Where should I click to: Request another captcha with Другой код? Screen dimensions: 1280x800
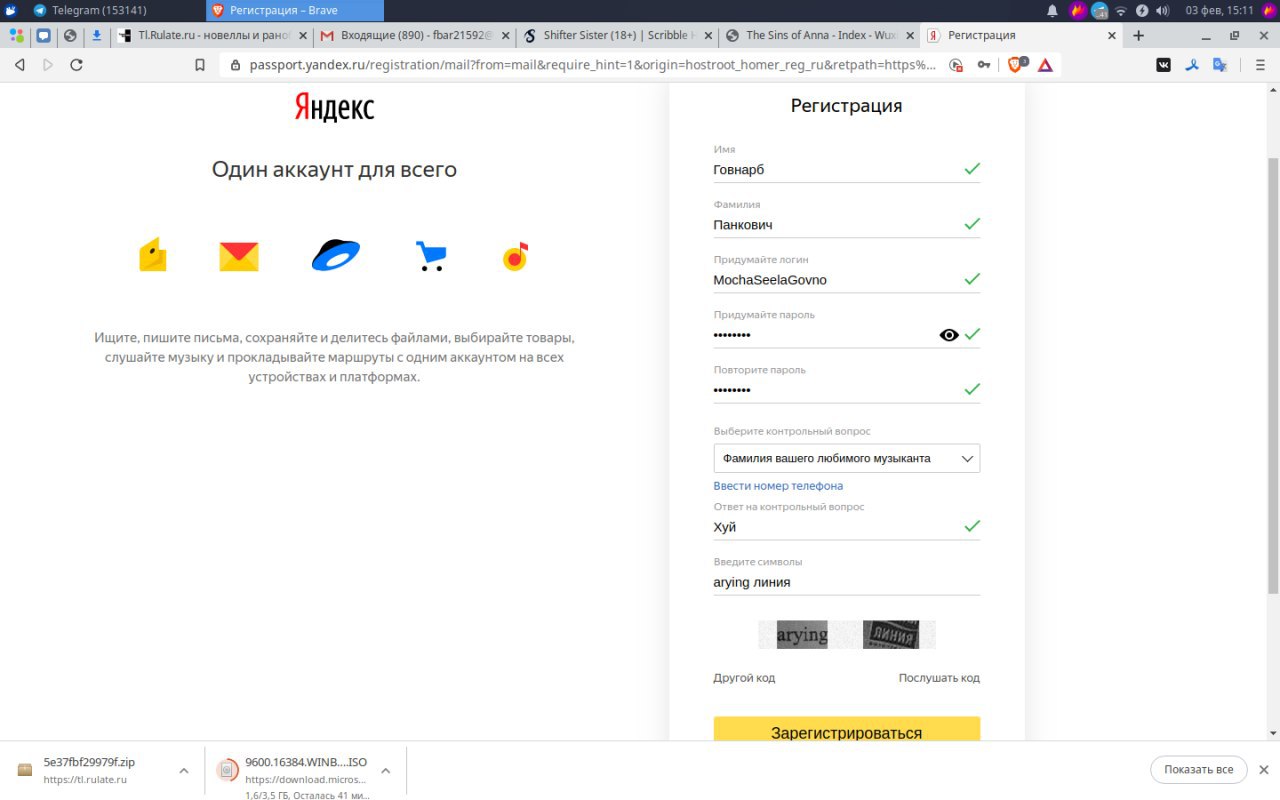tap(744, 678)
